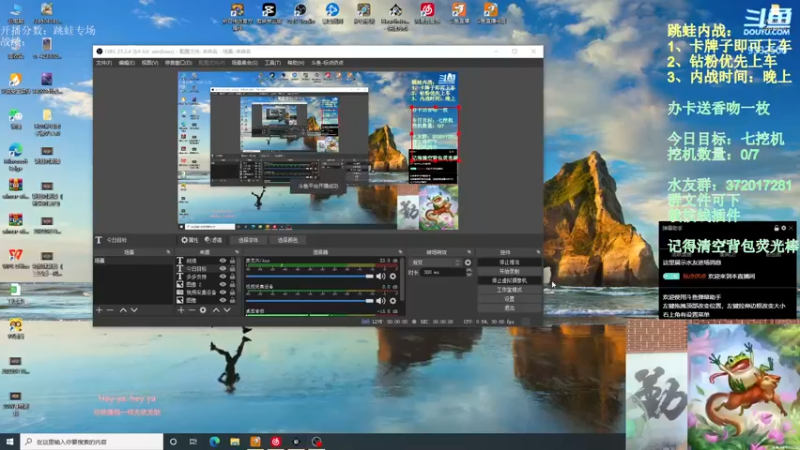This screenshot has height=450, width=800.
Task: Click the 停止虚拟摄像机 button
Action: tap(509, 281)
